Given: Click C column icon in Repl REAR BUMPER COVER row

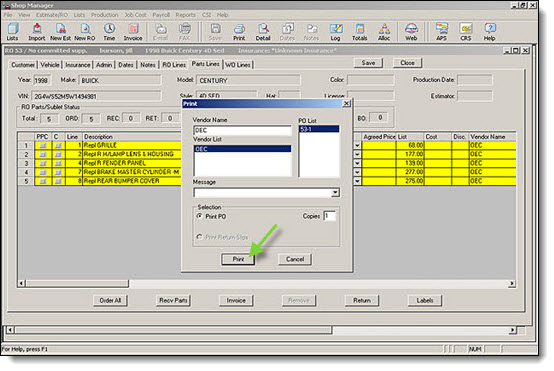Looking at the screenshot, I should pos(58,181).
